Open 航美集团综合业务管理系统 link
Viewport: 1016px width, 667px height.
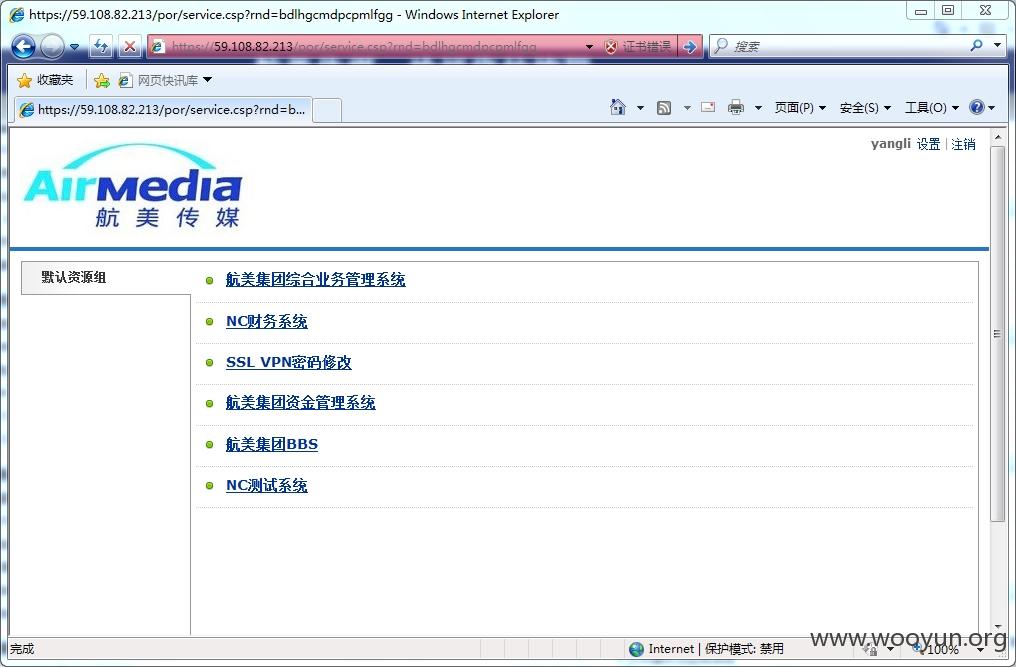(x=316, y=280)
